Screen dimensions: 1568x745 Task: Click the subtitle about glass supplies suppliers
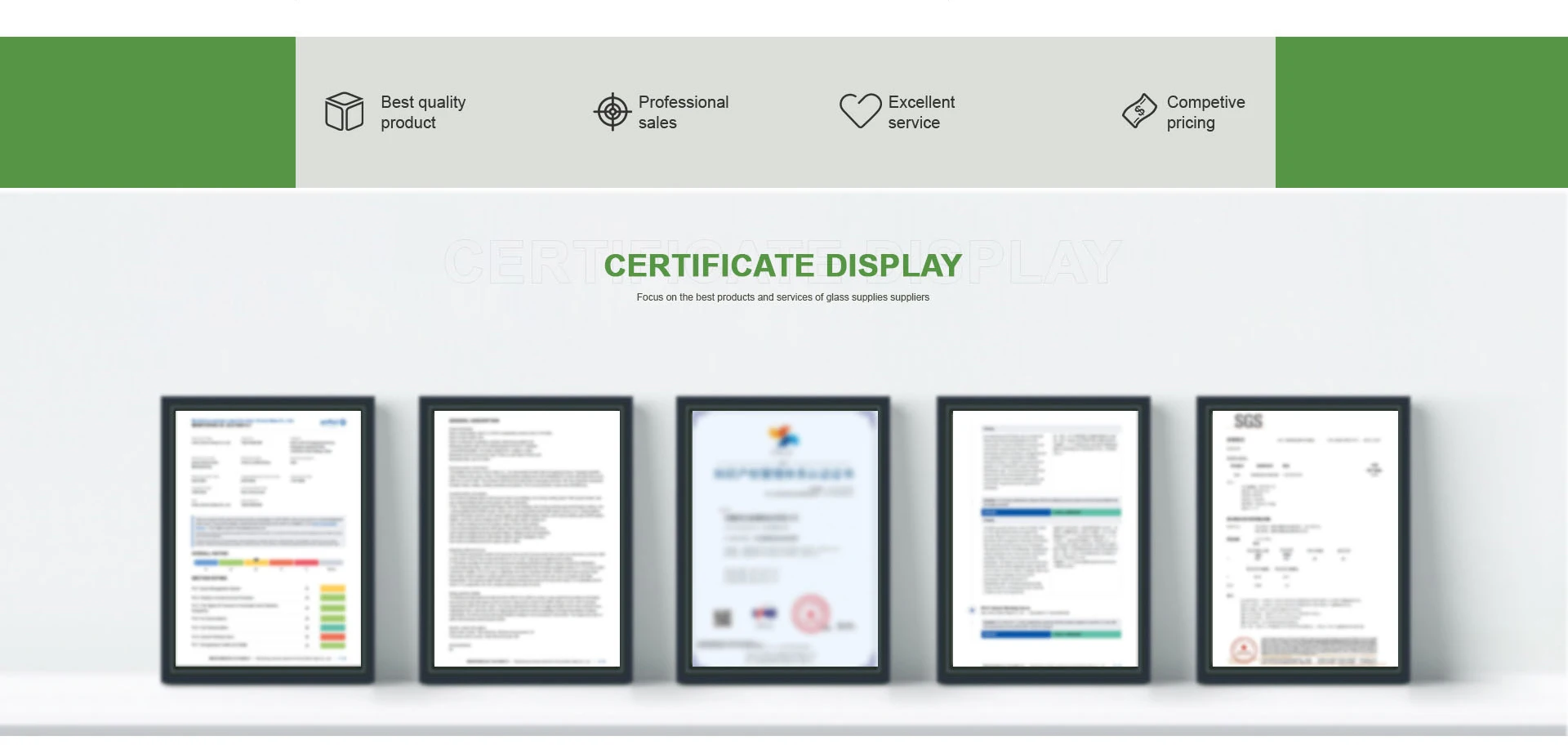point(782,297)
